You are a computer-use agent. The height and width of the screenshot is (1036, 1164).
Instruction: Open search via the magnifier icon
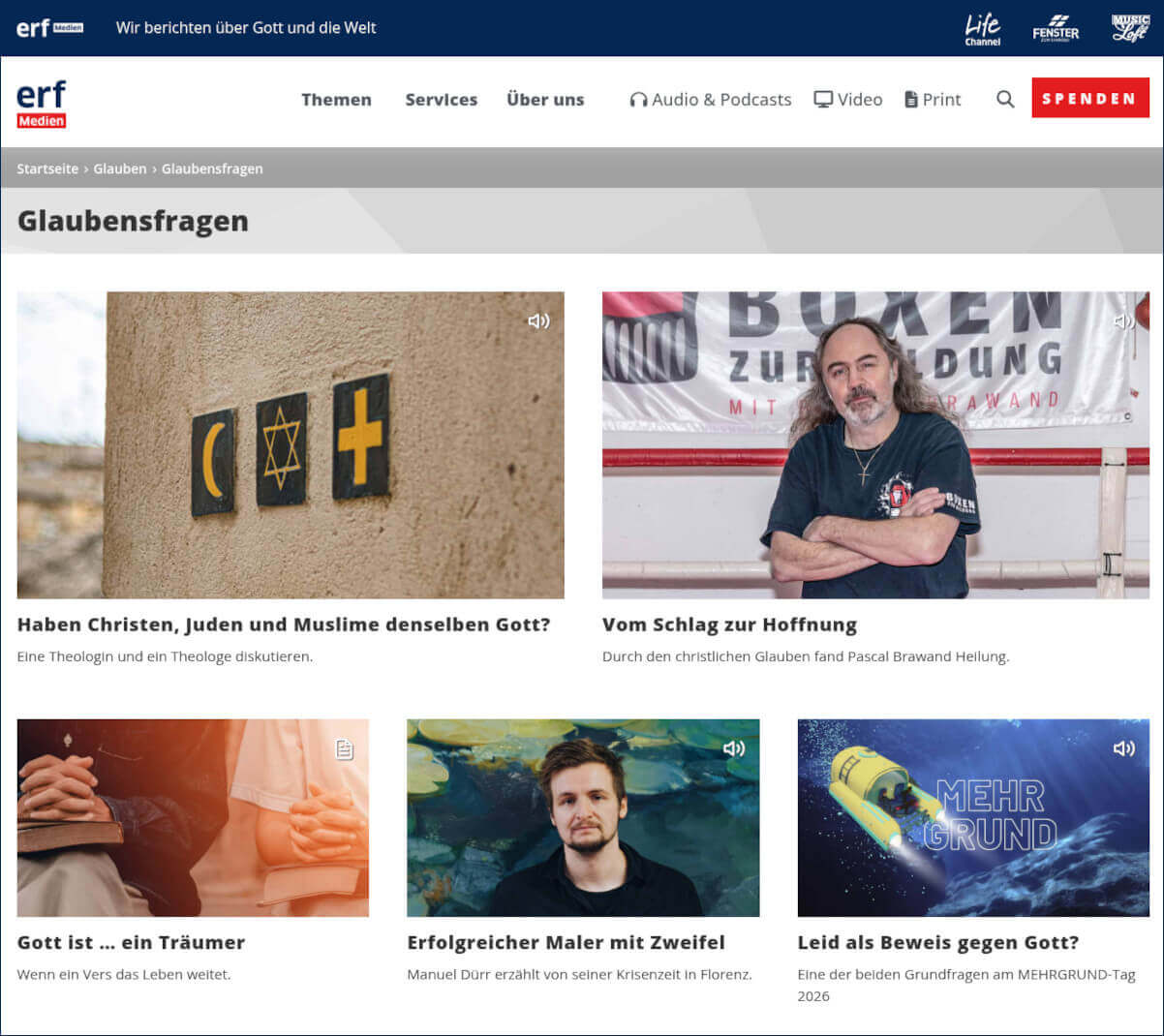pyautogui.click(x=1004, y=99)
